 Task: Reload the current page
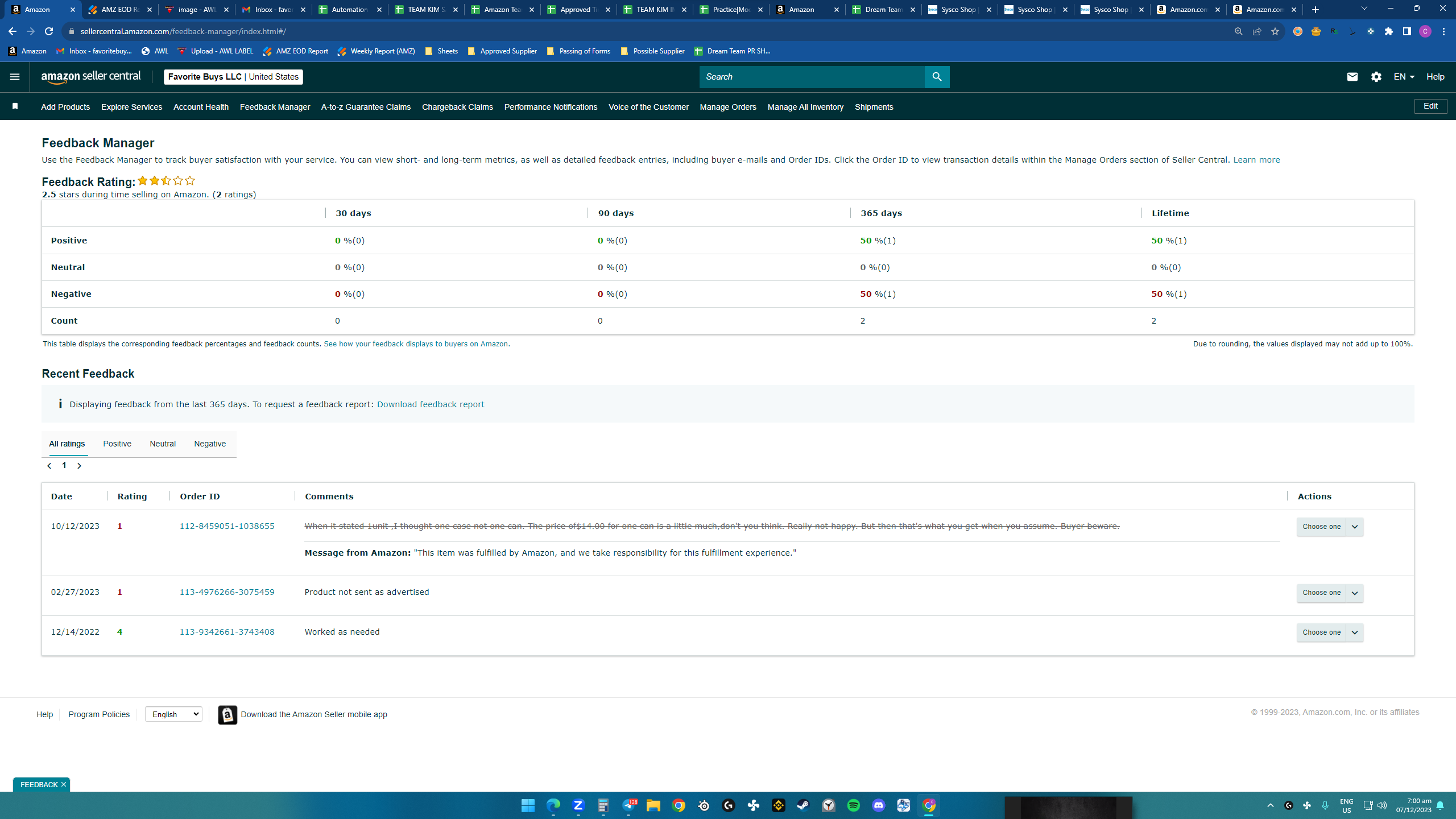[49, 31]
